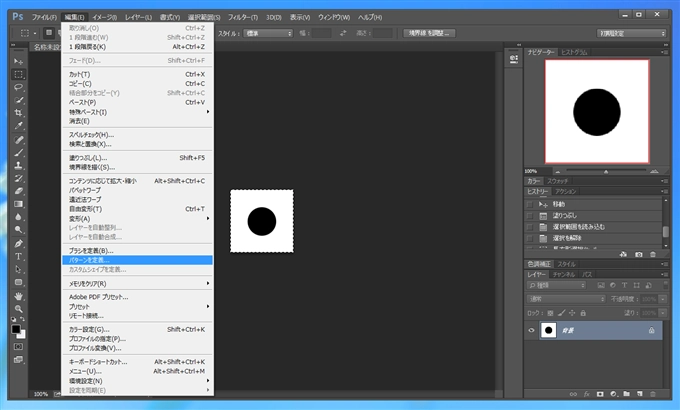
Task: Choose パターンを定義 menu item
Action: click(x=137, y=260)
